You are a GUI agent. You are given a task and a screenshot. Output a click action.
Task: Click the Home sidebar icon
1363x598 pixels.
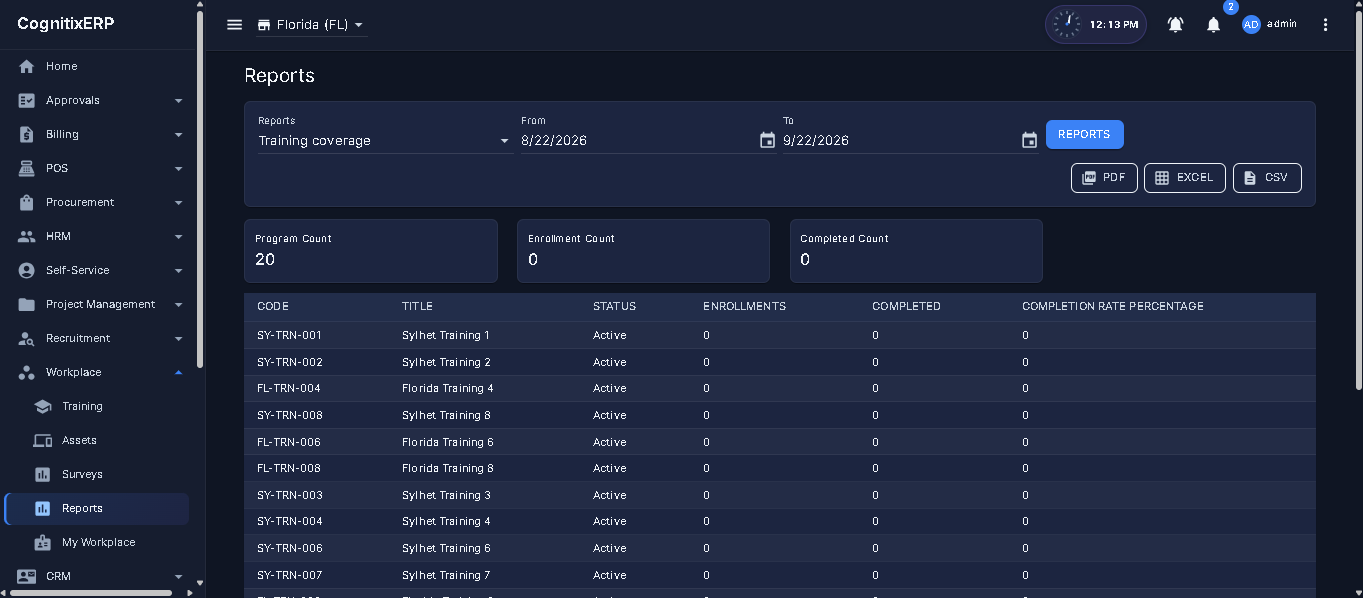[27, 66]
